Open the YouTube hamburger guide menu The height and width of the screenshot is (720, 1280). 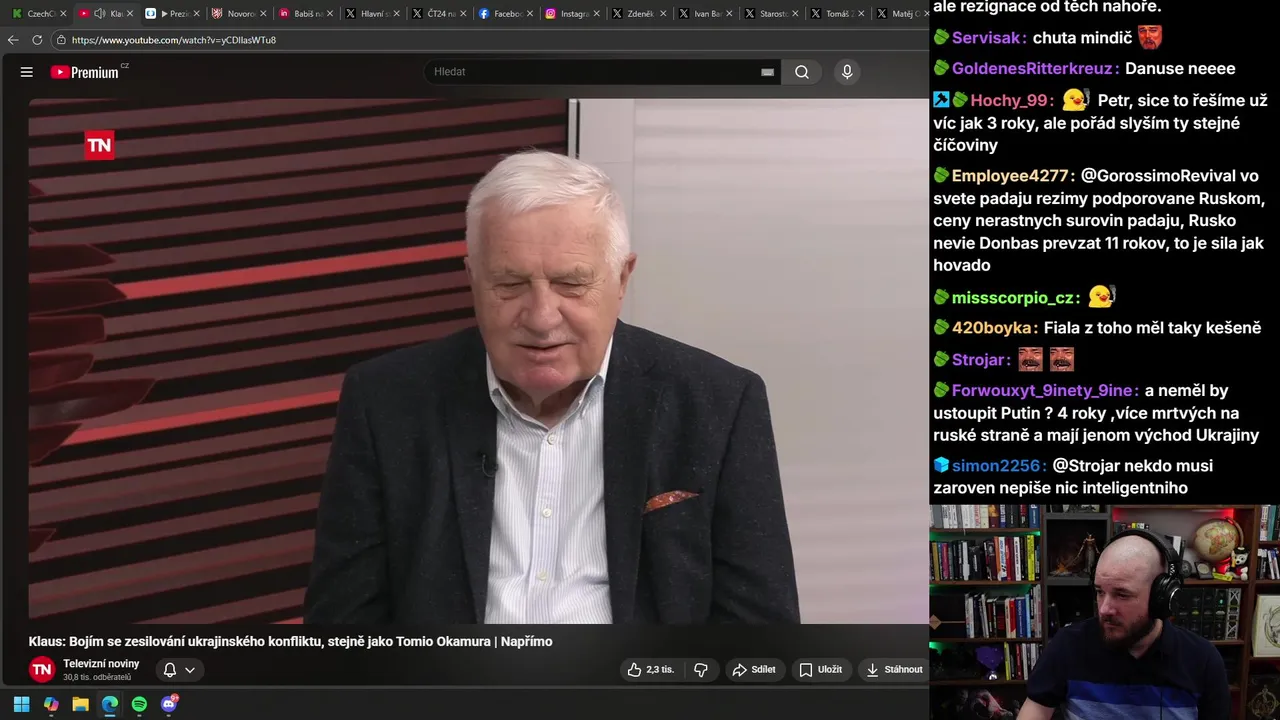pos(27,72)
